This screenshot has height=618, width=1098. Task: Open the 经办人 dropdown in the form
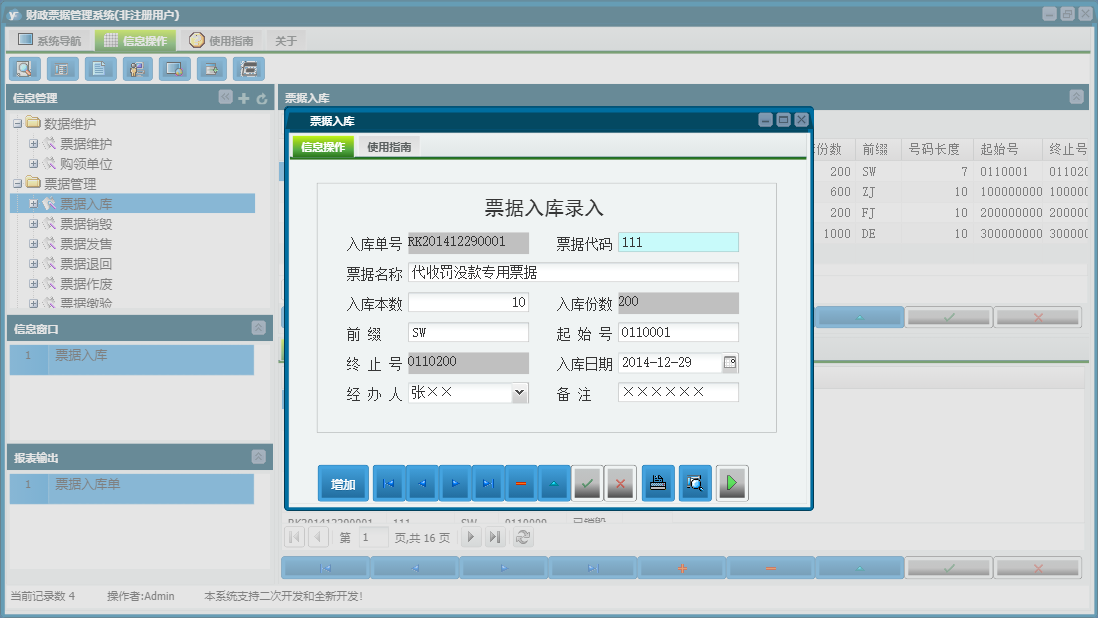[x=521, y=393]
